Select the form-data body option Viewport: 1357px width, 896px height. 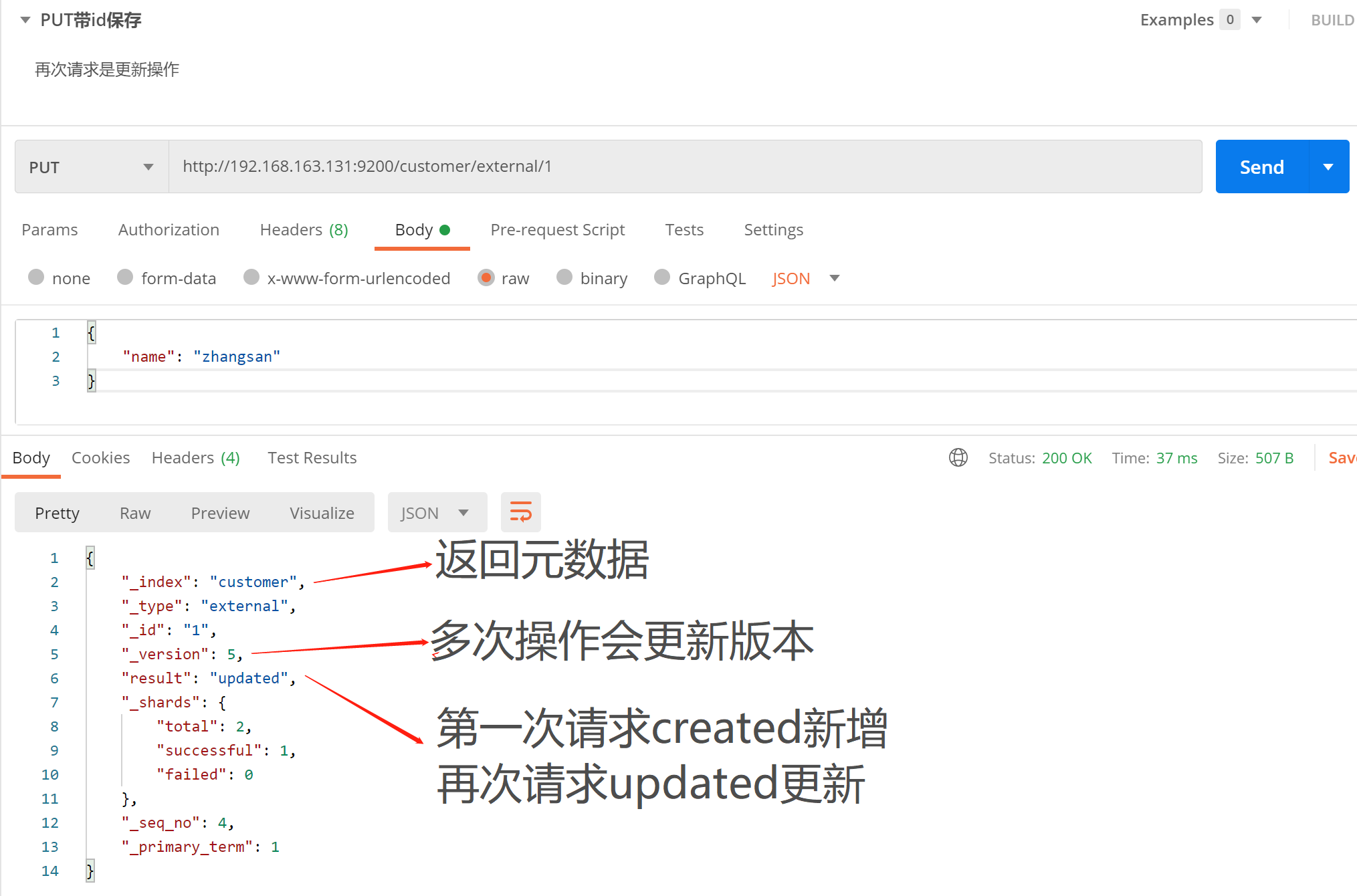124,277
